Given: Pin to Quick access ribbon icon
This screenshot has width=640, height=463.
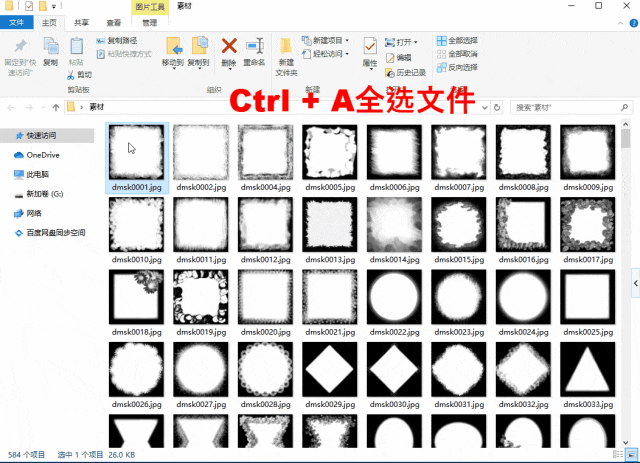Looking at the screenshot, I should [x=20, y=46].
